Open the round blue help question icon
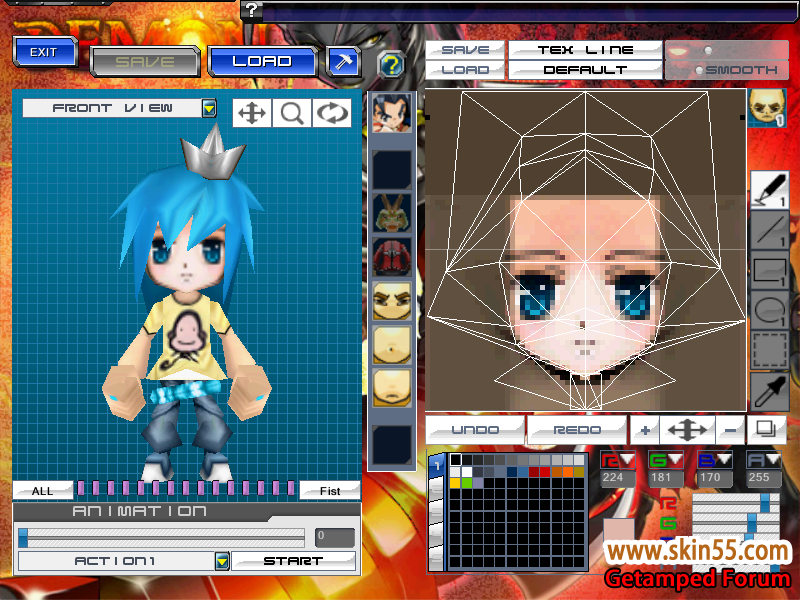 tap(392, 65)
